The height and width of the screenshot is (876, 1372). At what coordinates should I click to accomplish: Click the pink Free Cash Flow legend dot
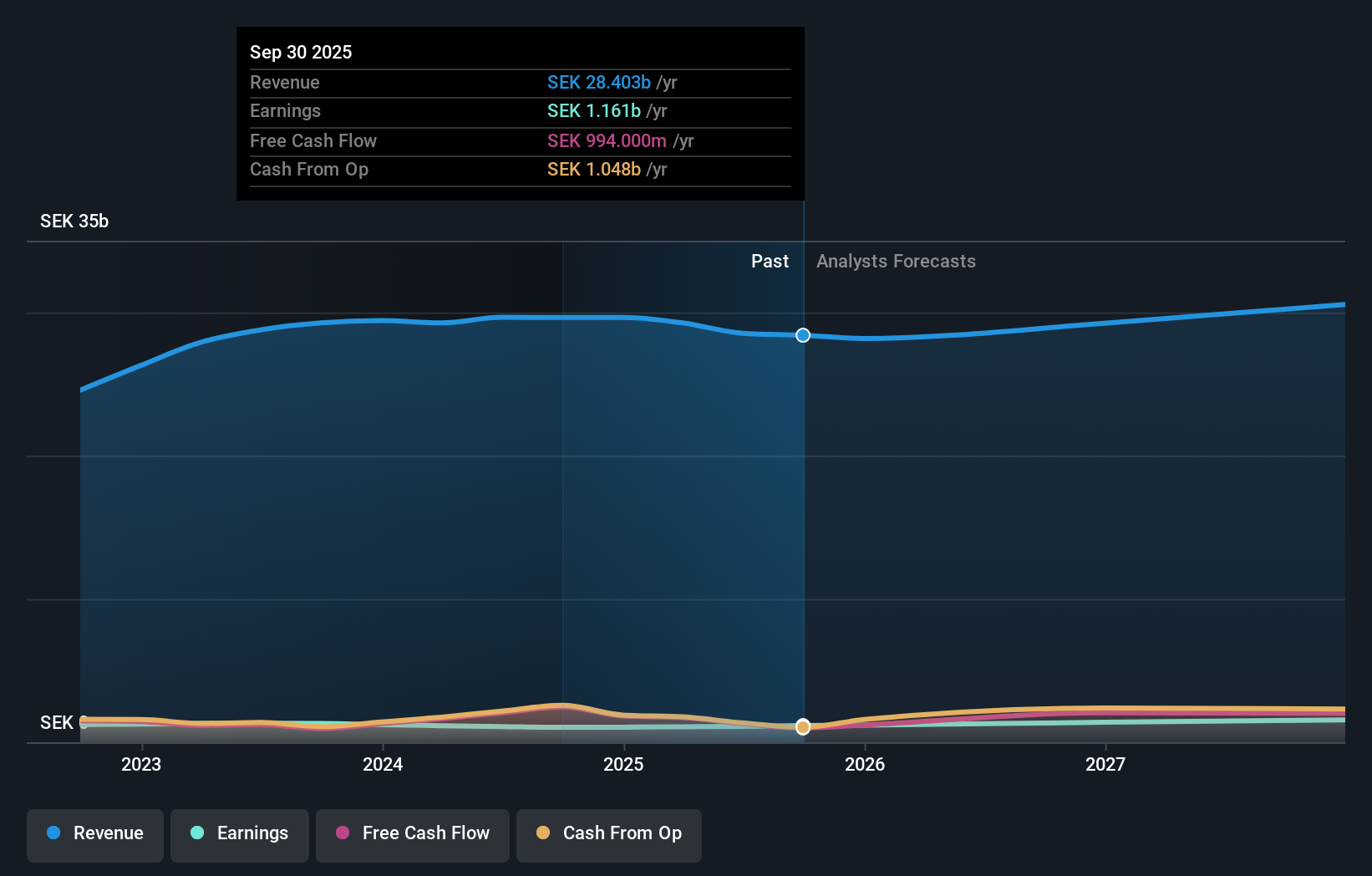pyautogui.click(x=343, y=833)
